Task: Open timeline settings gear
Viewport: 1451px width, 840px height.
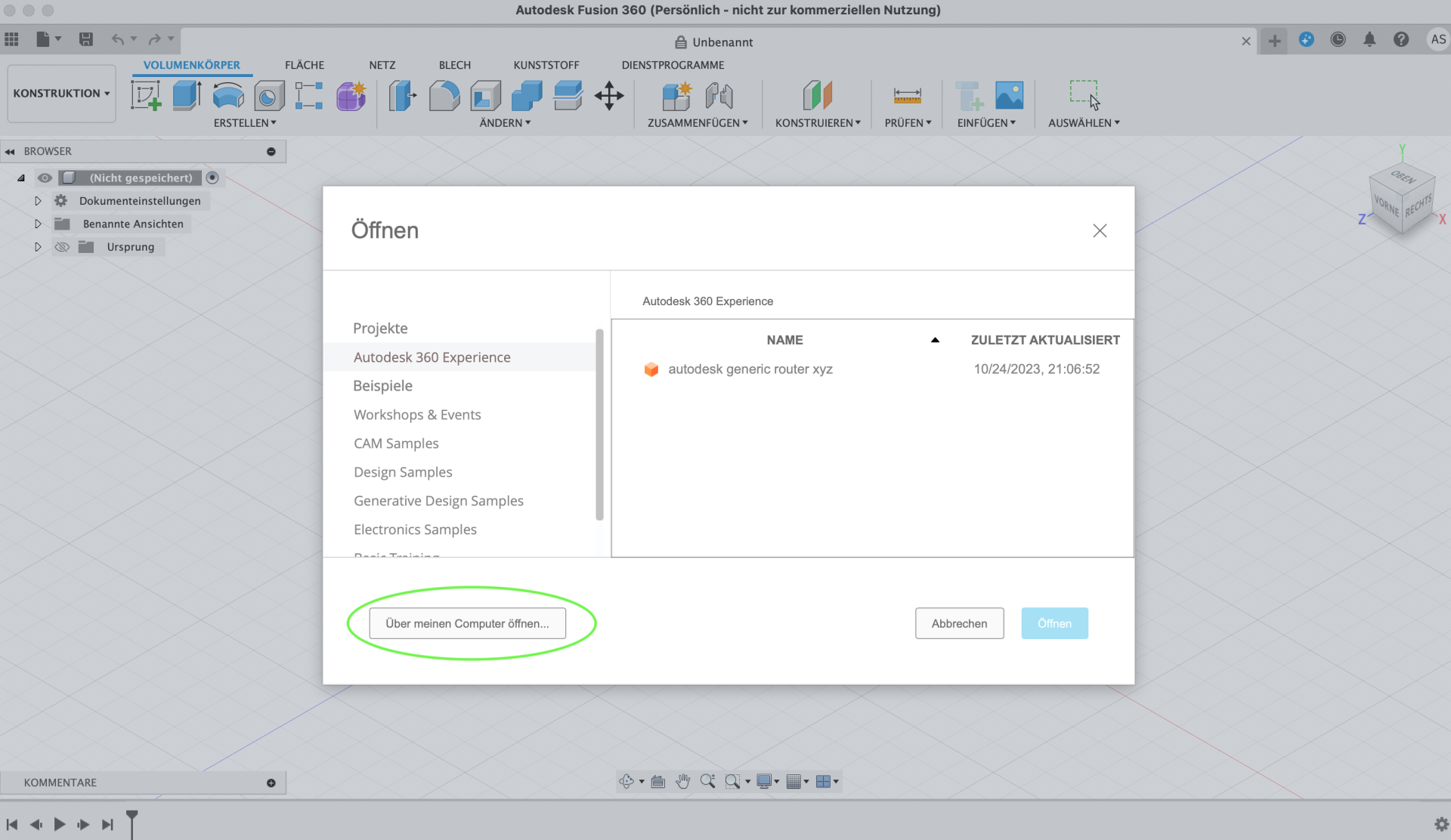Action: pyautogui.click(x=1441, y=824)
